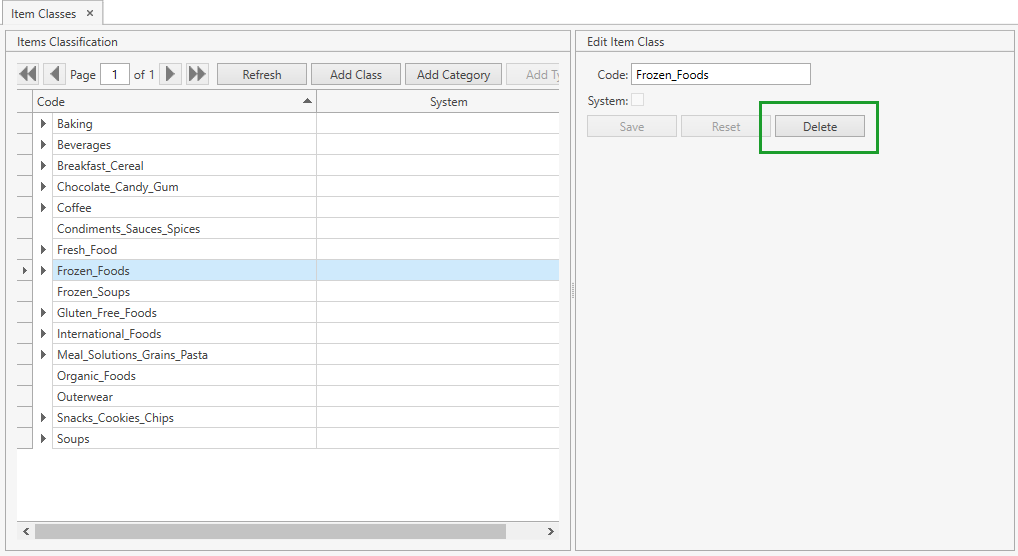The width and height of the screenshot is (1018, 556).
Task: Click the Code column sort arrow
Action: click(308, 101)
